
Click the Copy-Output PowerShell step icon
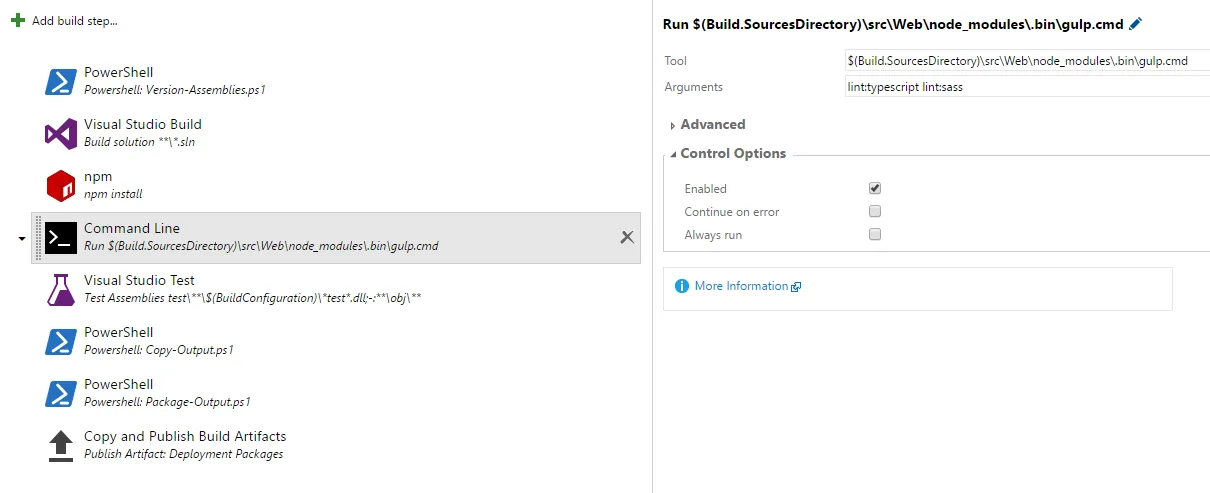click(x=61, y=342)
